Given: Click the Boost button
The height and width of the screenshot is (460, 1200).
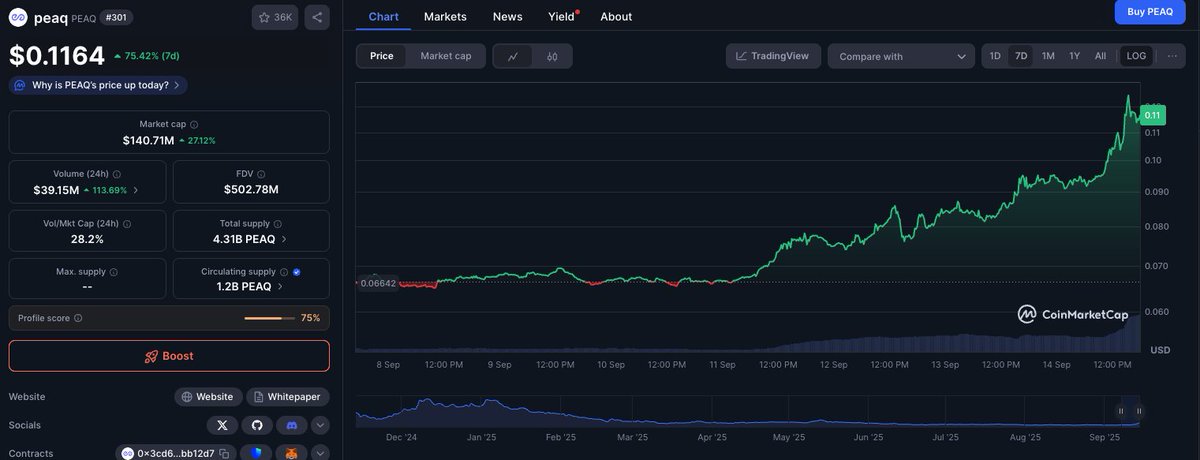Looking at the screenshot, I should click(x=169, y=356).
